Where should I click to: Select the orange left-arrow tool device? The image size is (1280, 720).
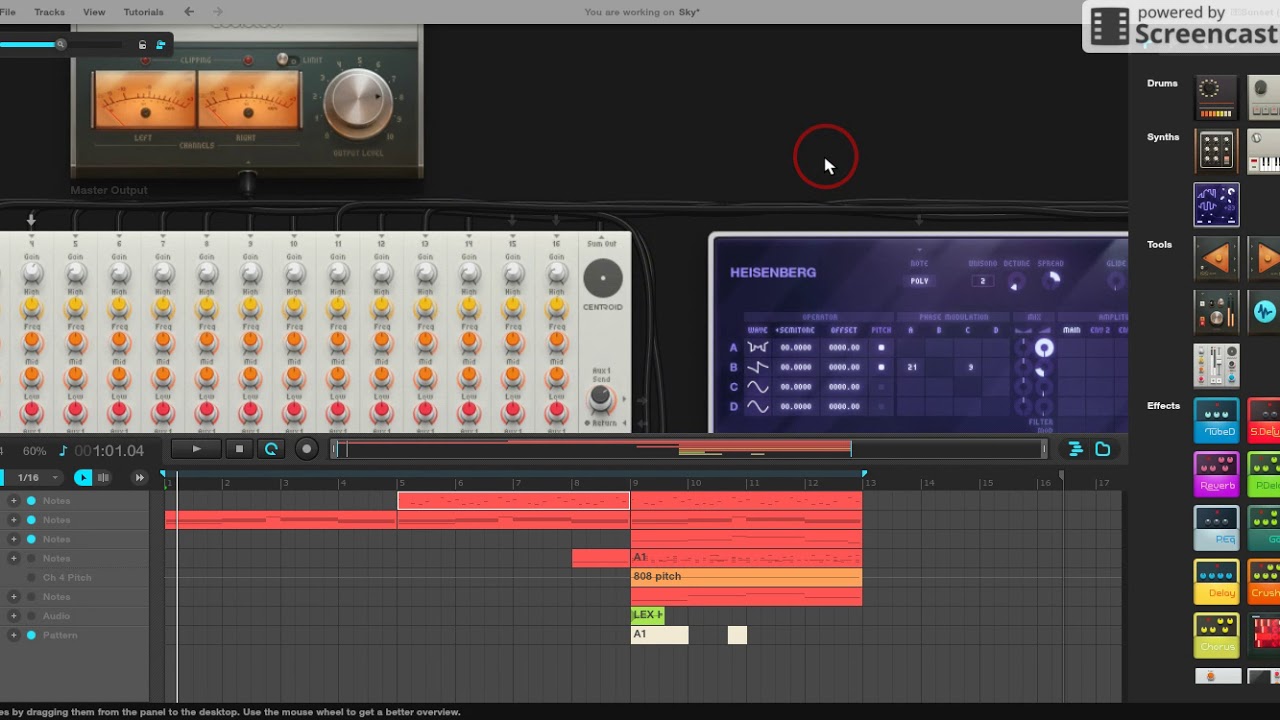[1216, 259]
